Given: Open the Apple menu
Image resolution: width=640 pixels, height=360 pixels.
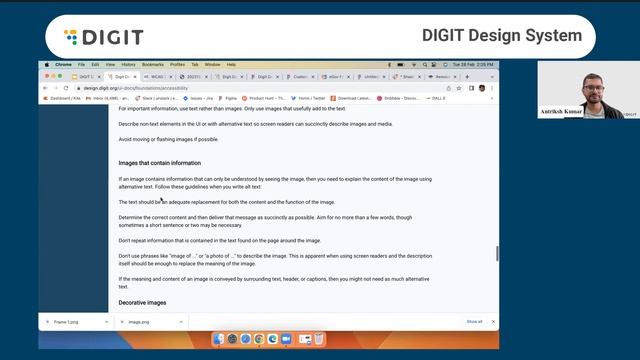Looking at the screenshot, I should [47, 64].
